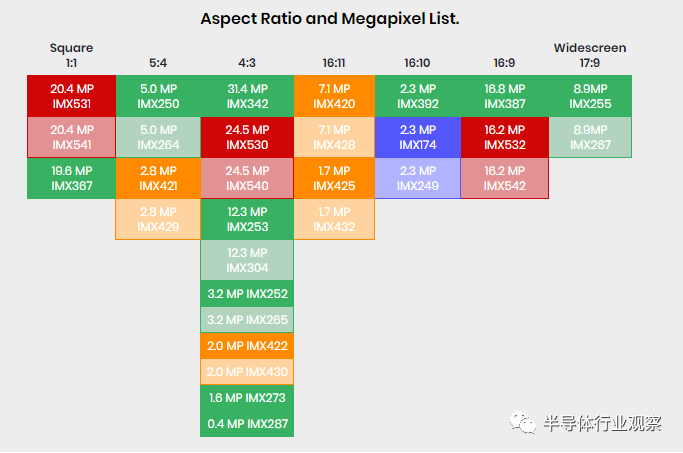The width and height of the screenshot is (683, 453).
Task: Select the 8.9MP IMX255 cell
Action: point(592,96)
